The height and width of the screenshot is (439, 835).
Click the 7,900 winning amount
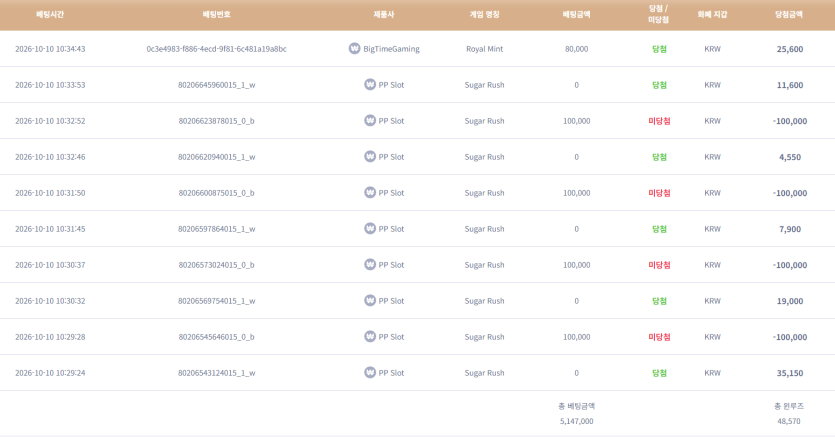790,229
